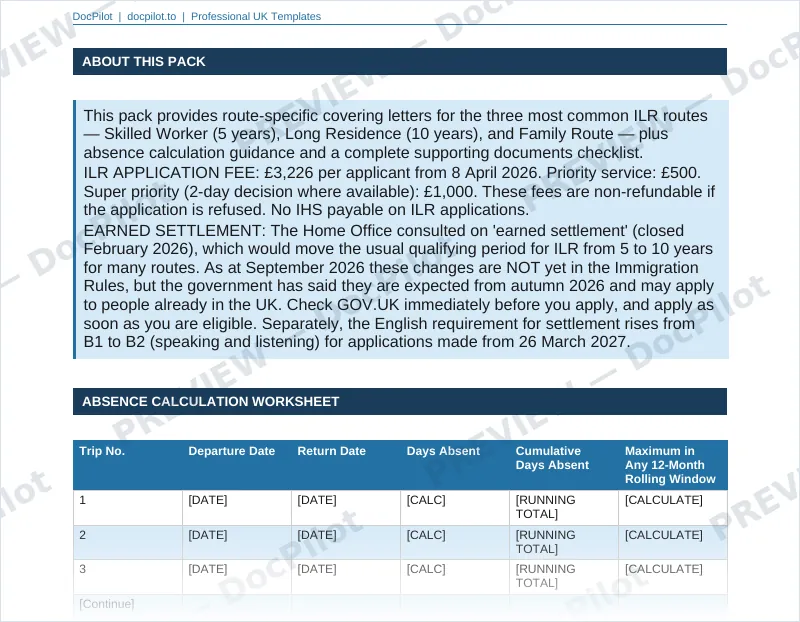Click the Departure Date [DATE] cell for trip 1

click(237, 508)
